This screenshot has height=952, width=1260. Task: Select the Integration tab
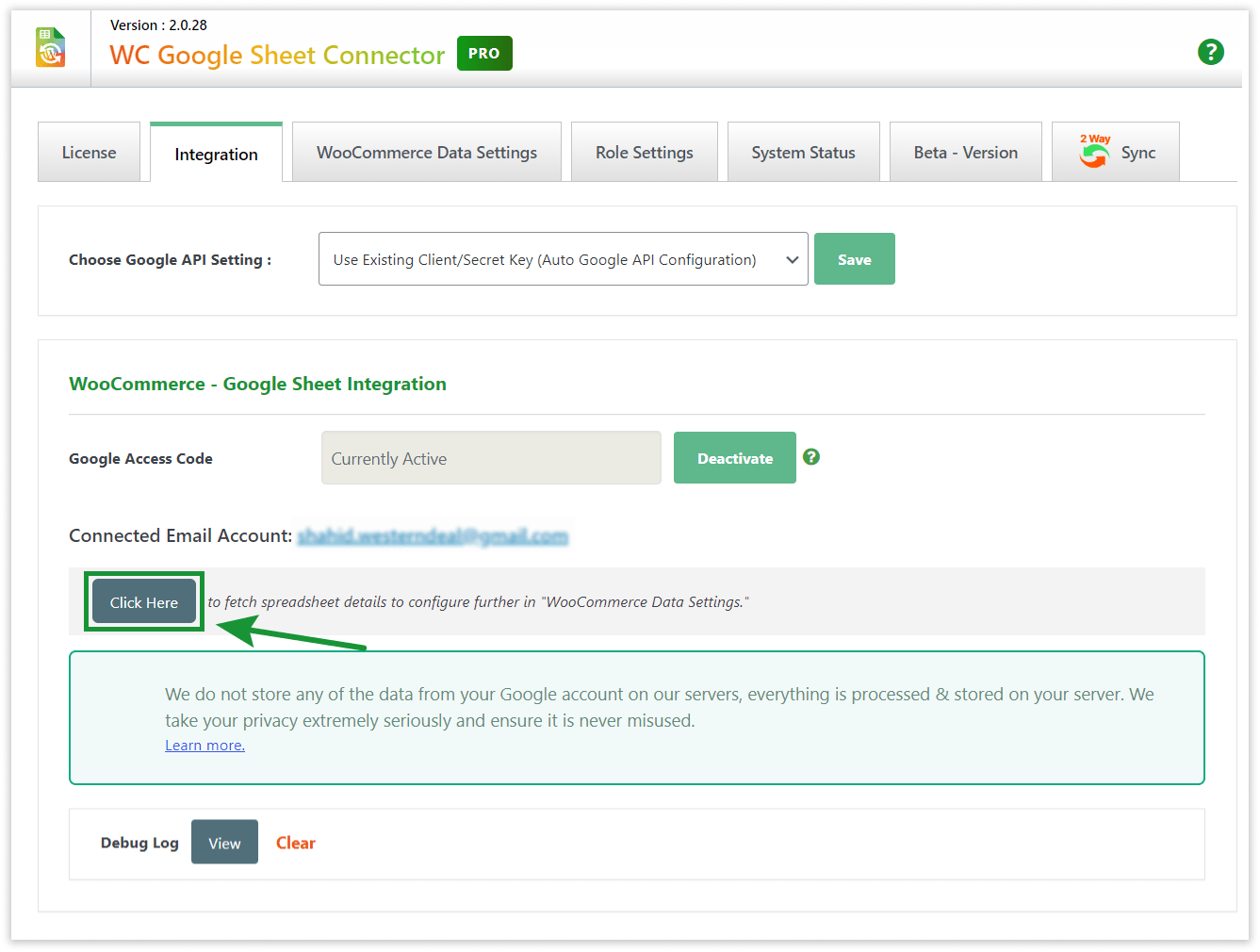tap(216, 154)
